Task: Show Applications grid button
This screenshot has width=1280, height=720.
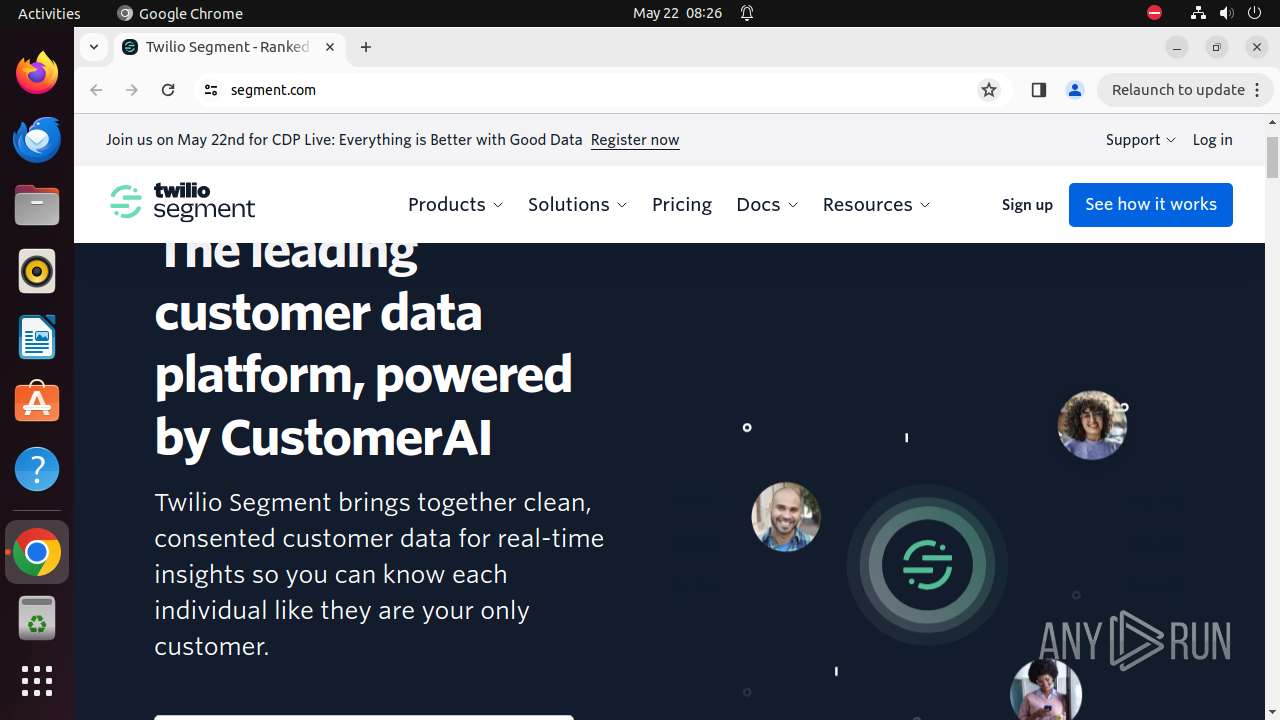Action: click(x=37, y=681)
